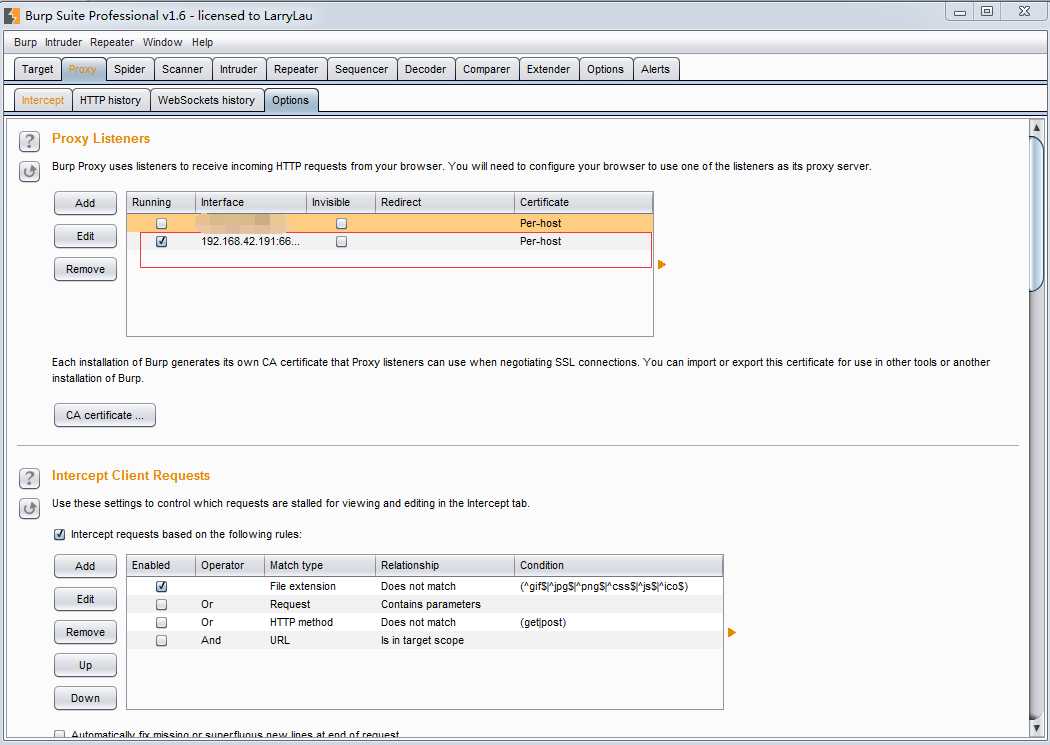
Task: Click the vertical scrollbar thumb
Action: 1036,214
